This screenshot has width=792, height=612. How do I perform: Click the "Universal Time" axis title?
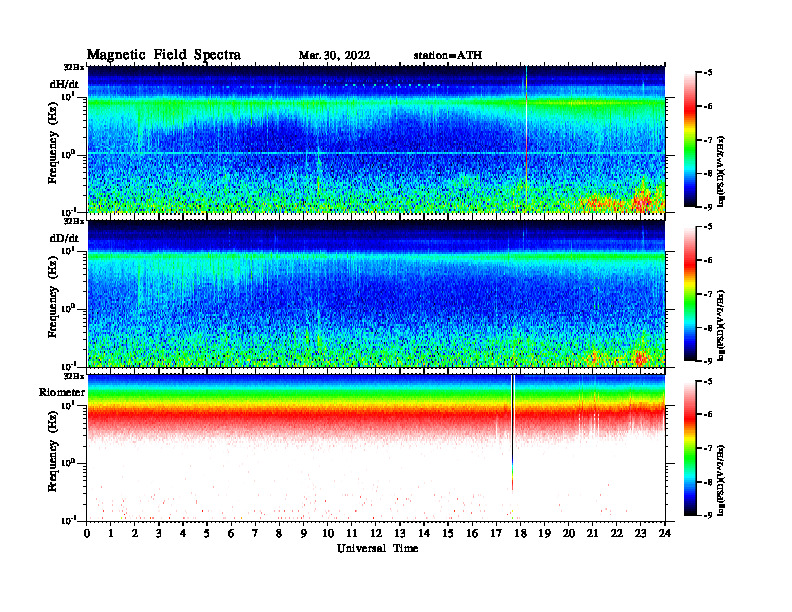377,548
